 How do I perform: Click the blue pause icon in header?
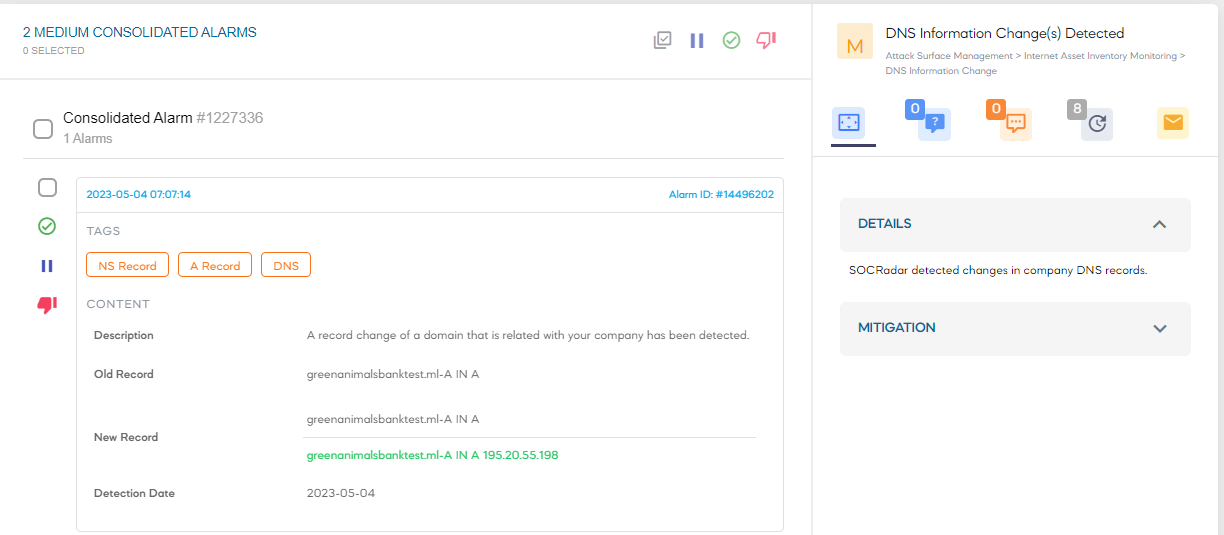[x=697, y=40]
